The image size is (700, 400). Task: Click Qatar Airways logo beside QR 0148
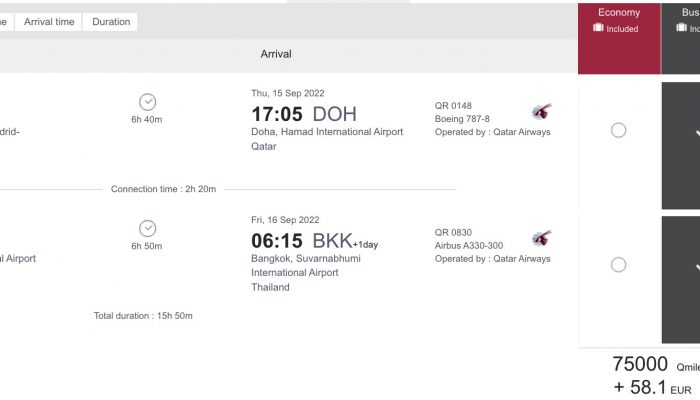pyautogui.click(x=542, y=111)
